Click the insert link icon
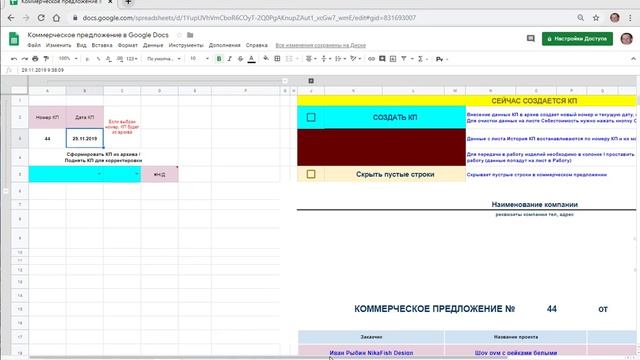 (371, 59)
